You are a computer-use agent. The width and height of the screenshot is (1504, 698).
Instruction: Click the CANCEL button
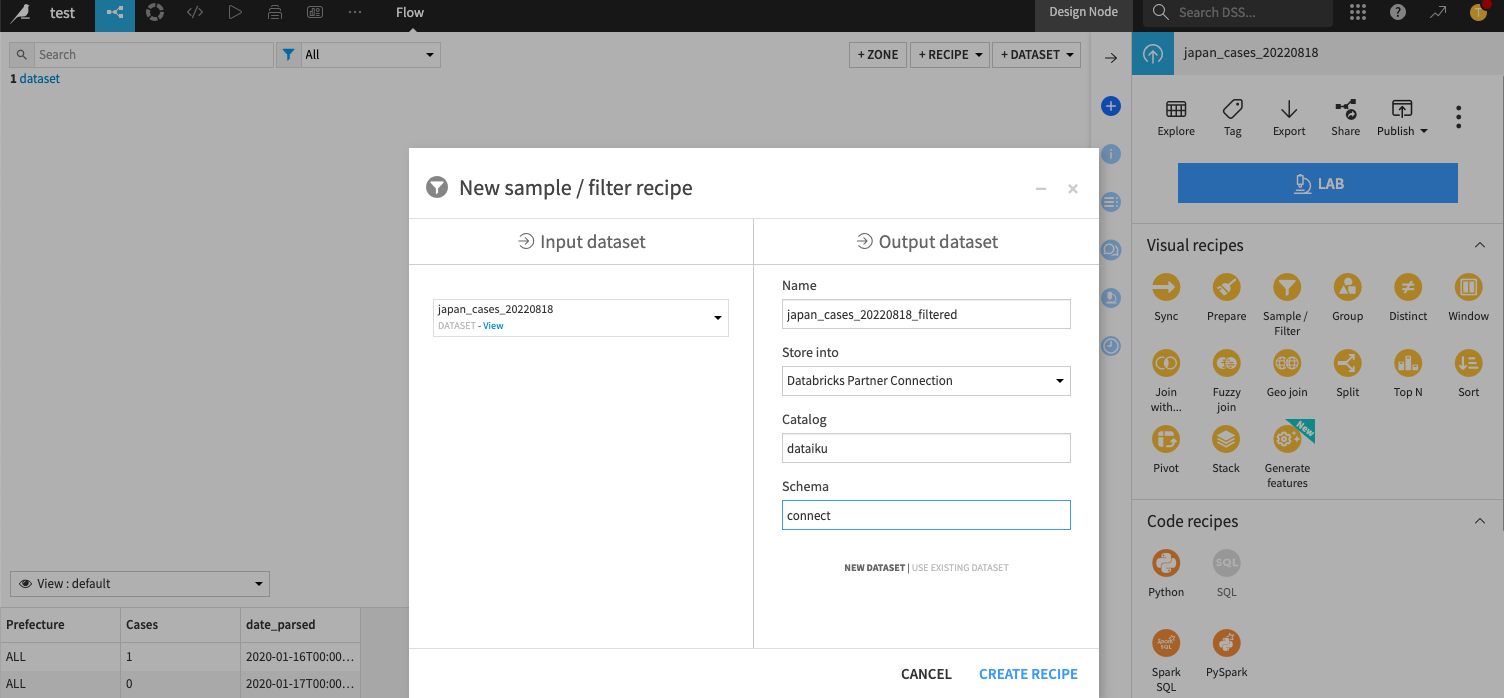click(x=926, y=674)
